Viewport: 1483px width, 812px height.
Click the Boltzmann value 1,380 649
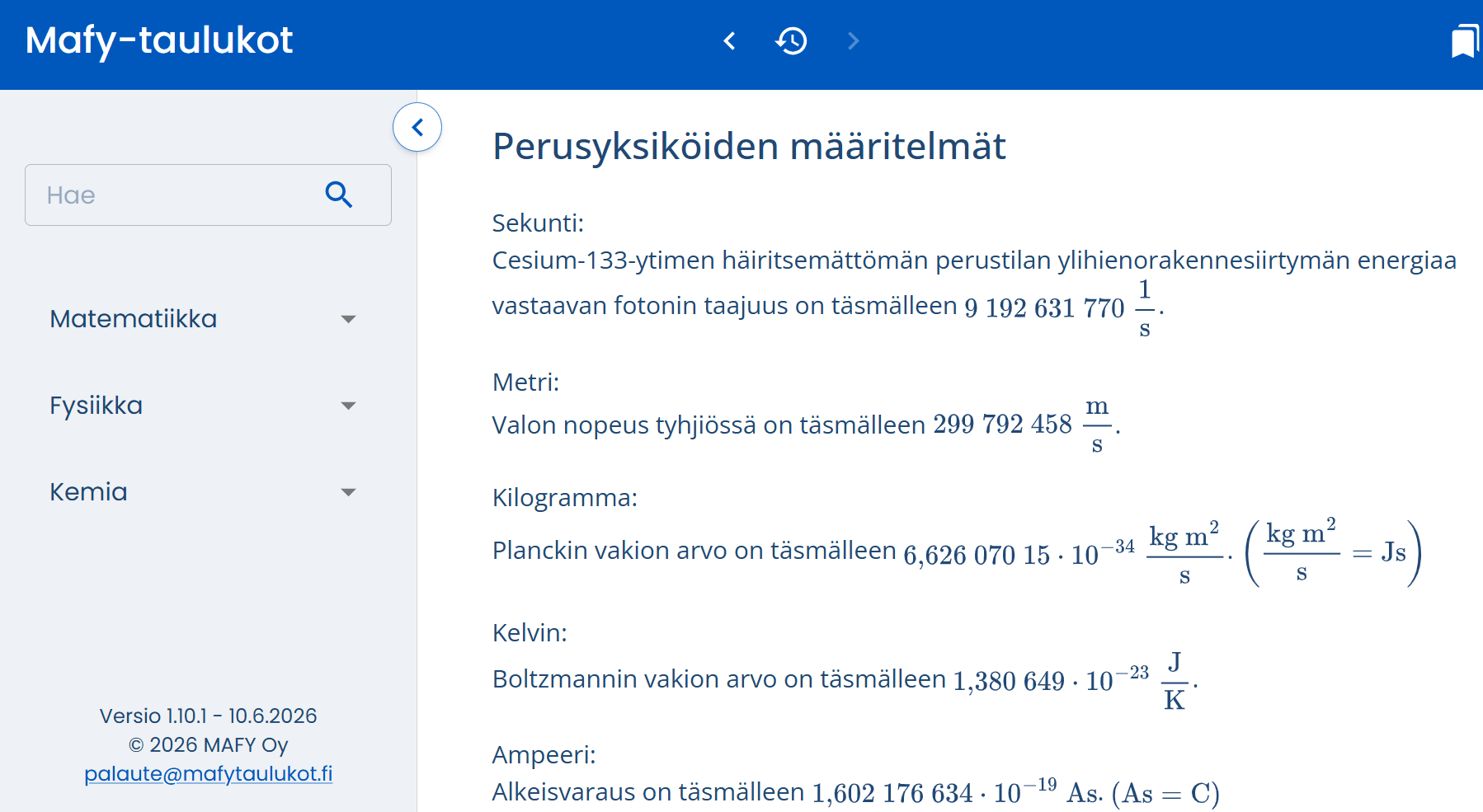pos(1009,681)
